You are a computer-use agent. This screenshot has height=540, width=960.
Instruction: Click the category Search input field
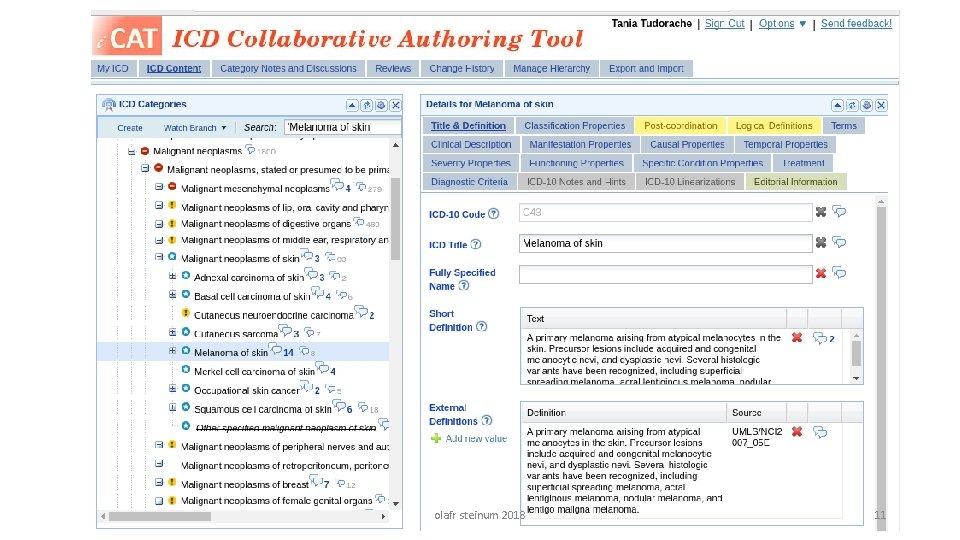pyautogui.click(x=342, y=127)
